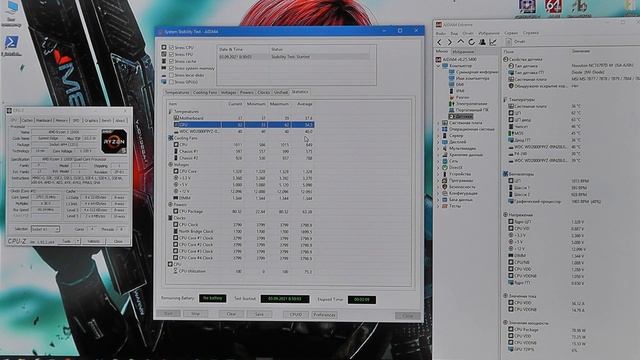Expand the Display node in AIDA64 tree
Screen dimensions: 640x360
[439, 142]
